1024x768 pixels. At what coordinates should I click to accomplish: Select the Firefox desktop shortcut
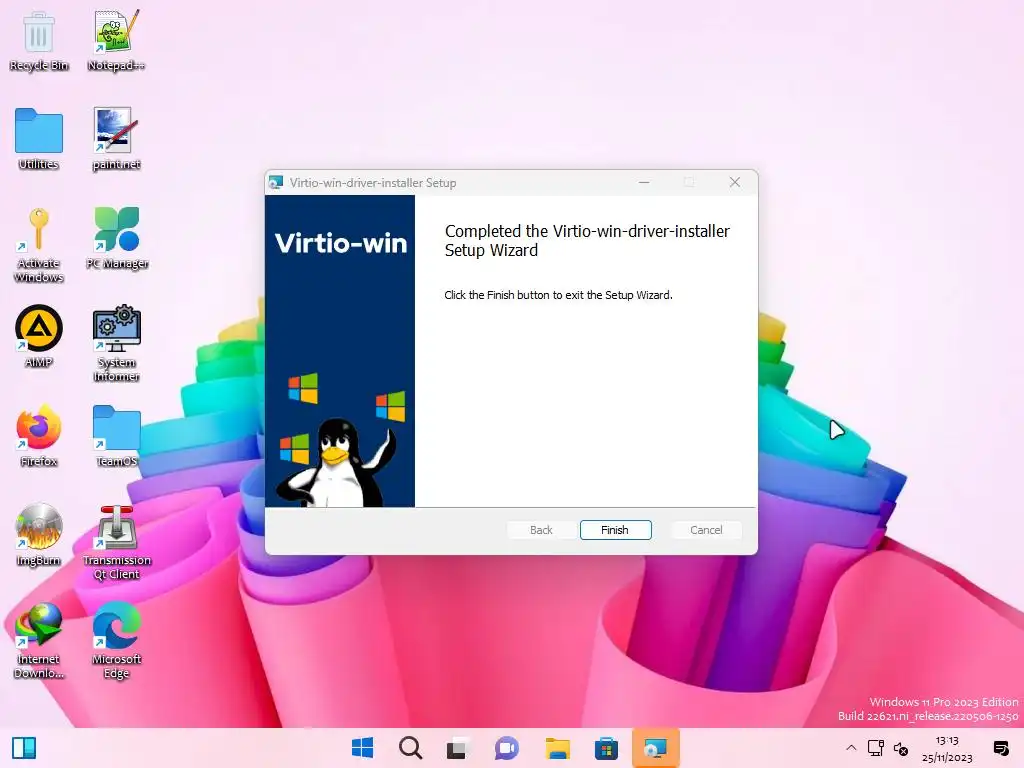[x=39, y=436]
